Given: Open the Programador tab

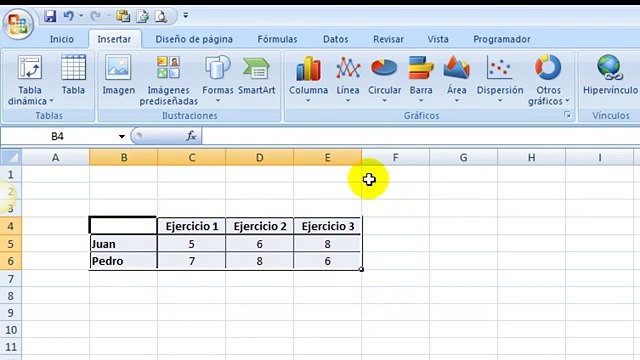Looking at the screenshot, I should pos(502,39).
